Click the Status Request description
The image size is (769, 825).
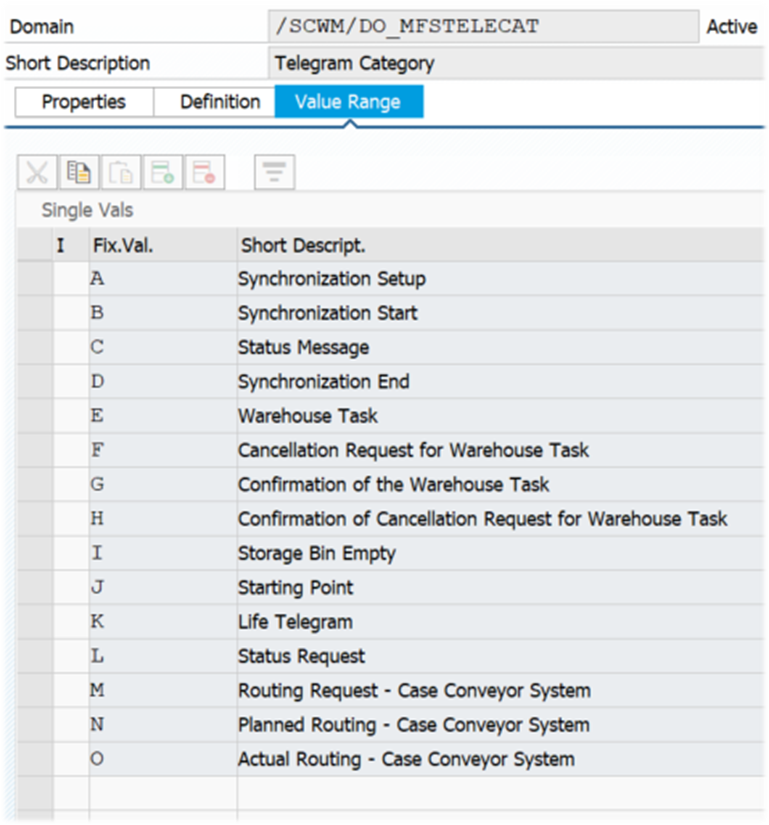point(301,656)
